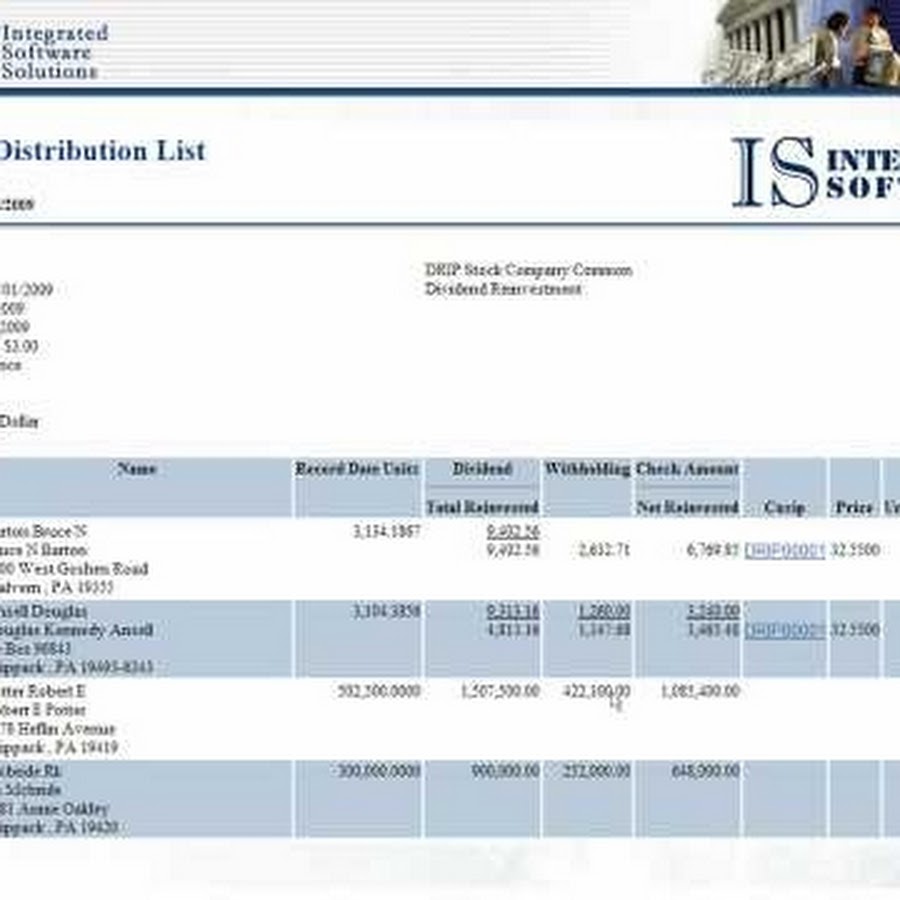The height and width of the screenshot is (900, 900).
Task: Click the Record Date Units column header
Action: point(357,469)
